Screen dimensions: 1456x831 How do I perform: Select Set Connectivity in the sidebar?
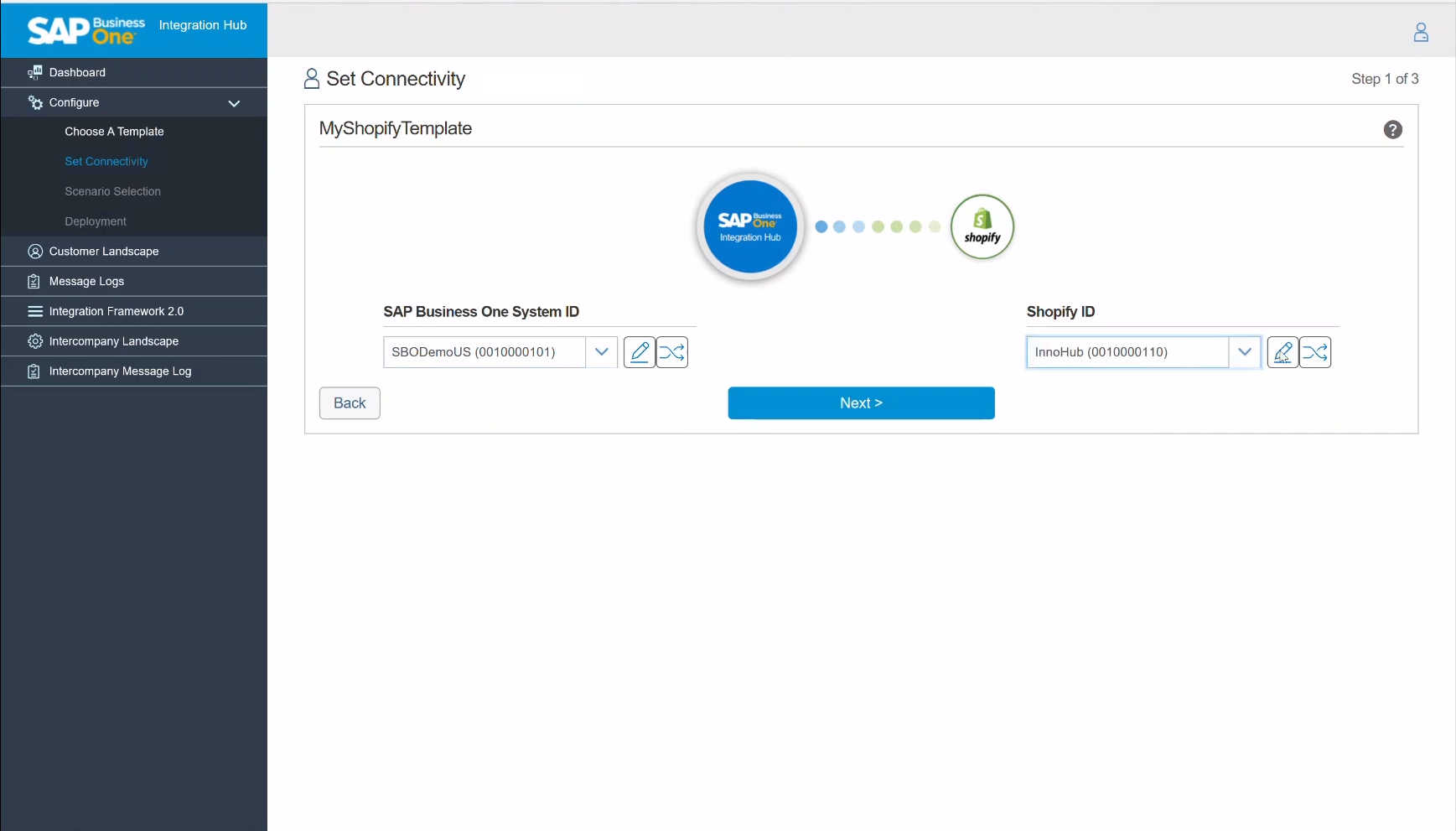[x=106, y=162]
